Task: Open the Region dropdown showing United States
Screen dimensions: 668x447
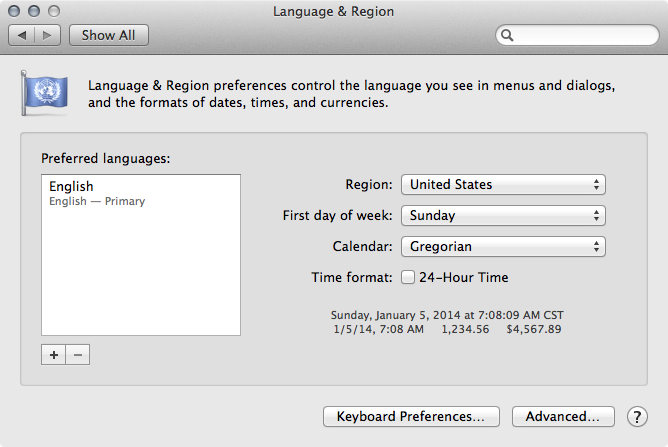Action: pyautogui.click(x=503, y=185)
